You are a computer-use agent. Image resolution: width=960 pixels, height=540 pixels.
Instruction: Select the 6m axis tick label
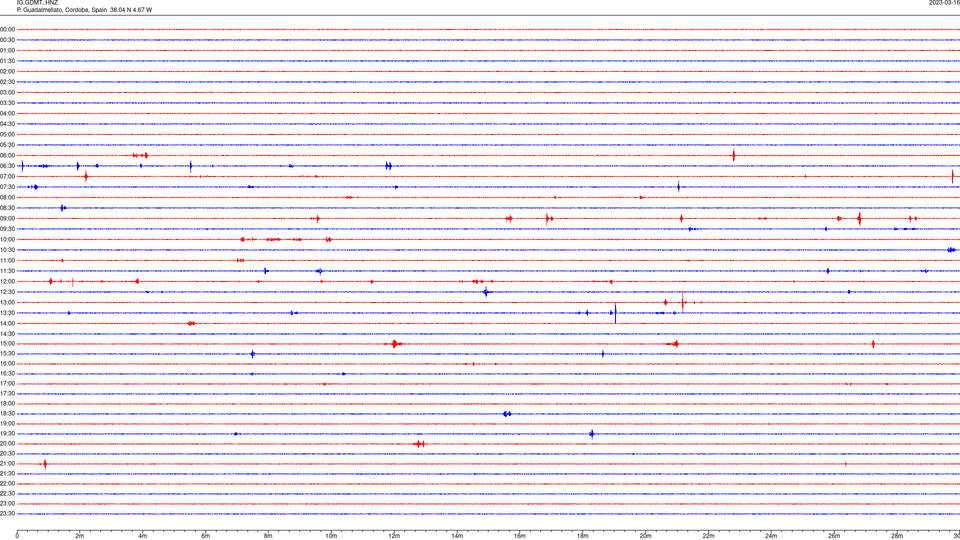pos(205,536)
